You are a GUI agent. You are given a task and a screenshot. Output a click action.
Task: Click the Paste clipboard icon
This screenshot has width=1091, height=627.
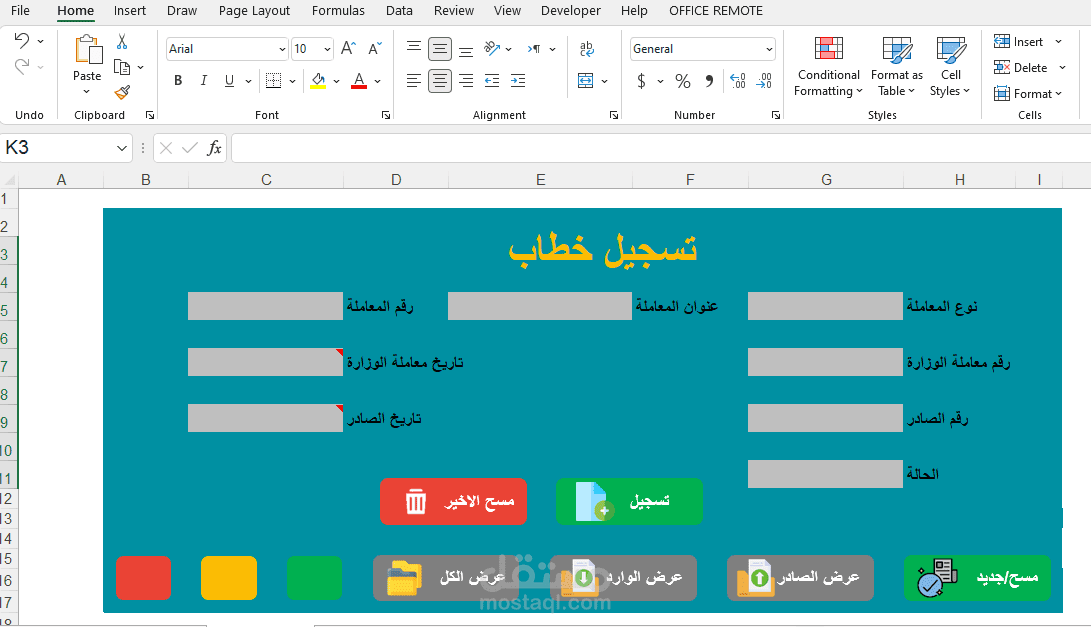88,50
